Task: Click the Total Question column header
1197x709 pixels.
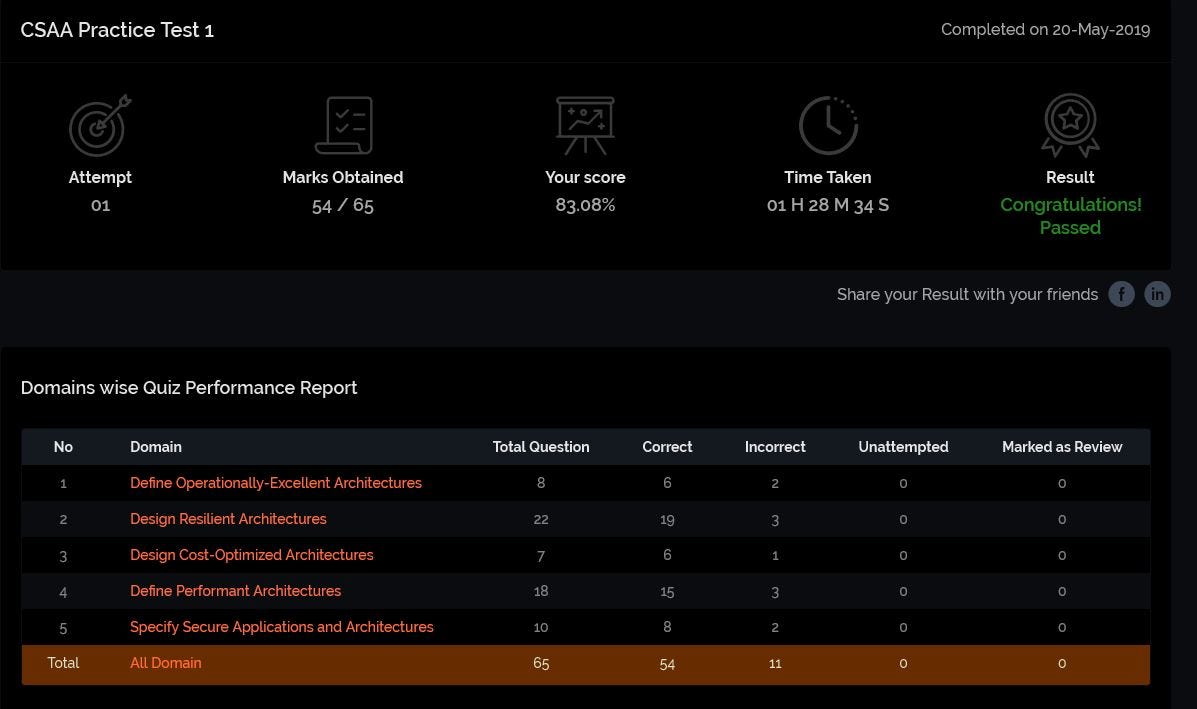Action: (540, 447)
